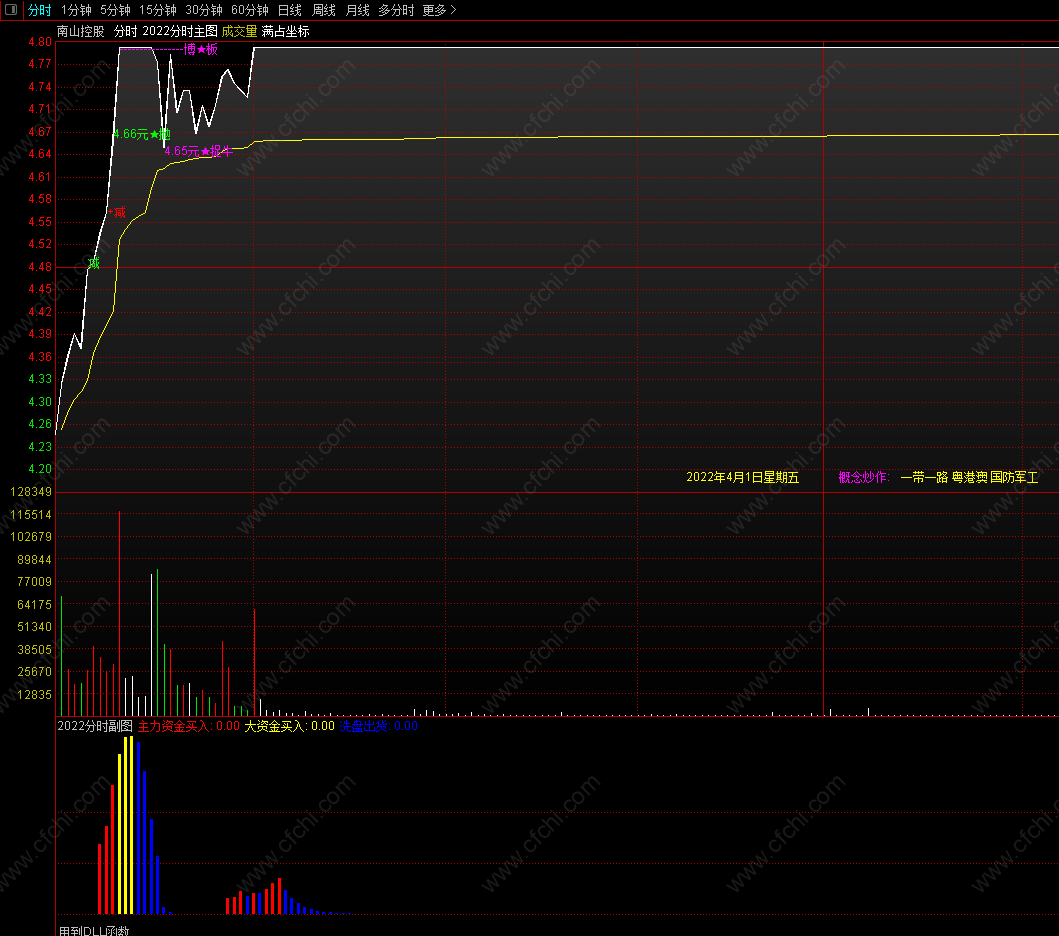
Task: Click the 2022分时主图 indicator label
Action: [x=180, y=31]
